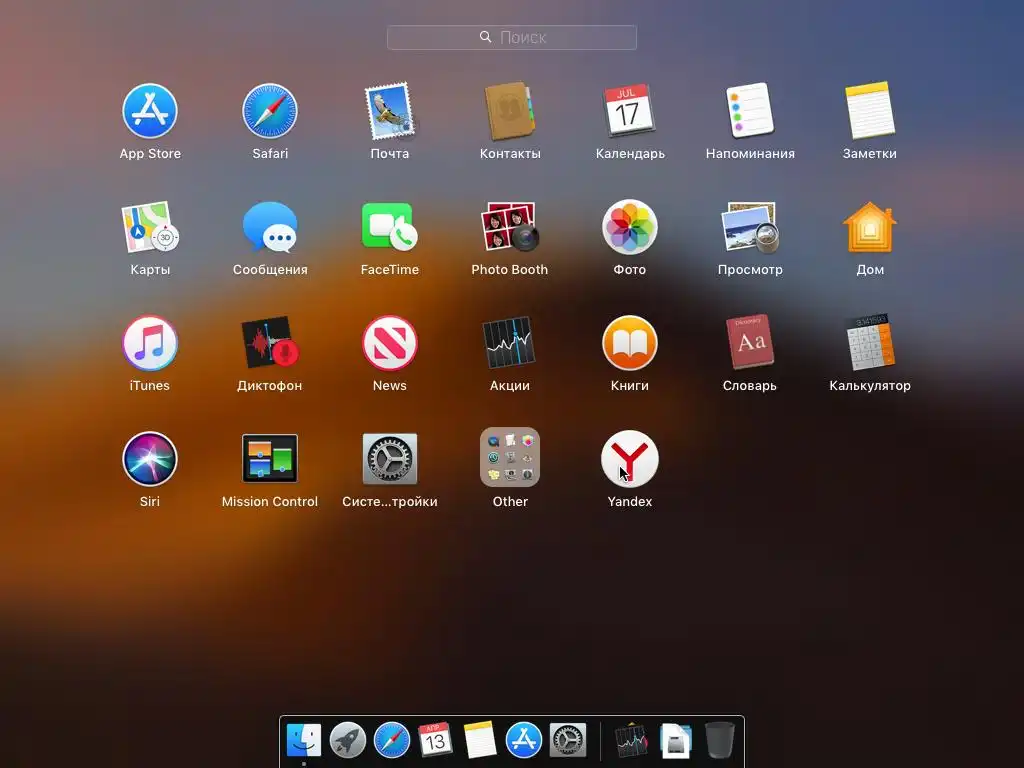Click the Поиск search field
Image resolution: width=1024 pixels, height=768 pixels.
pos(512,37)
